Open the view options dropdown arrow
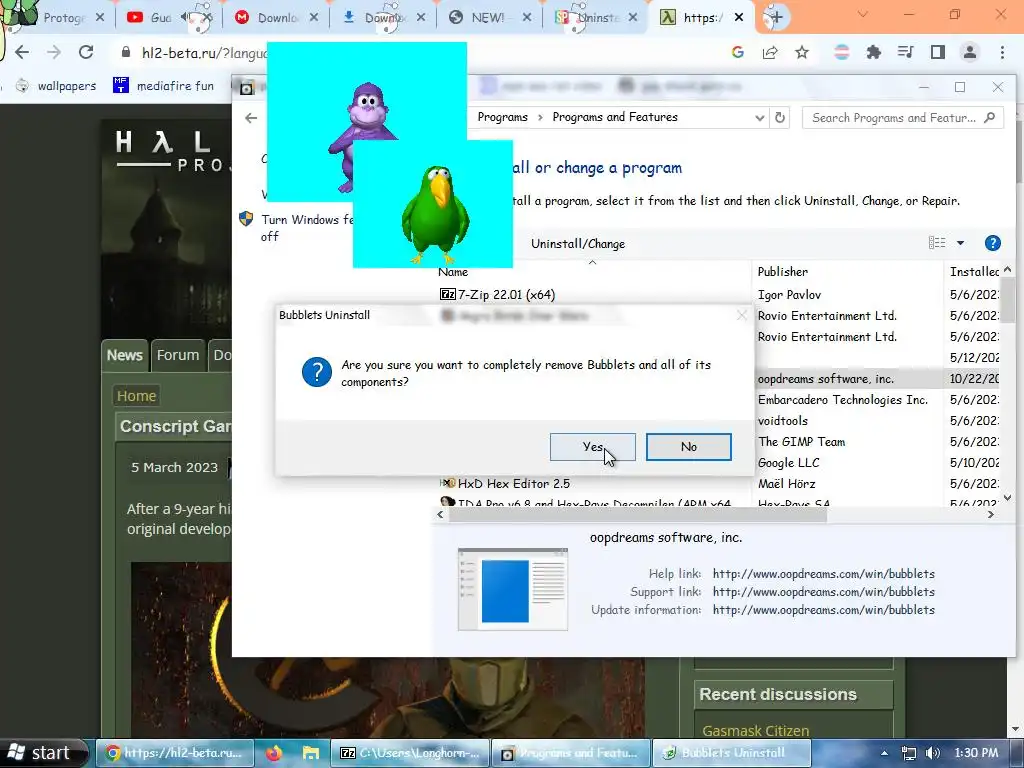 [x=960, y=243]
